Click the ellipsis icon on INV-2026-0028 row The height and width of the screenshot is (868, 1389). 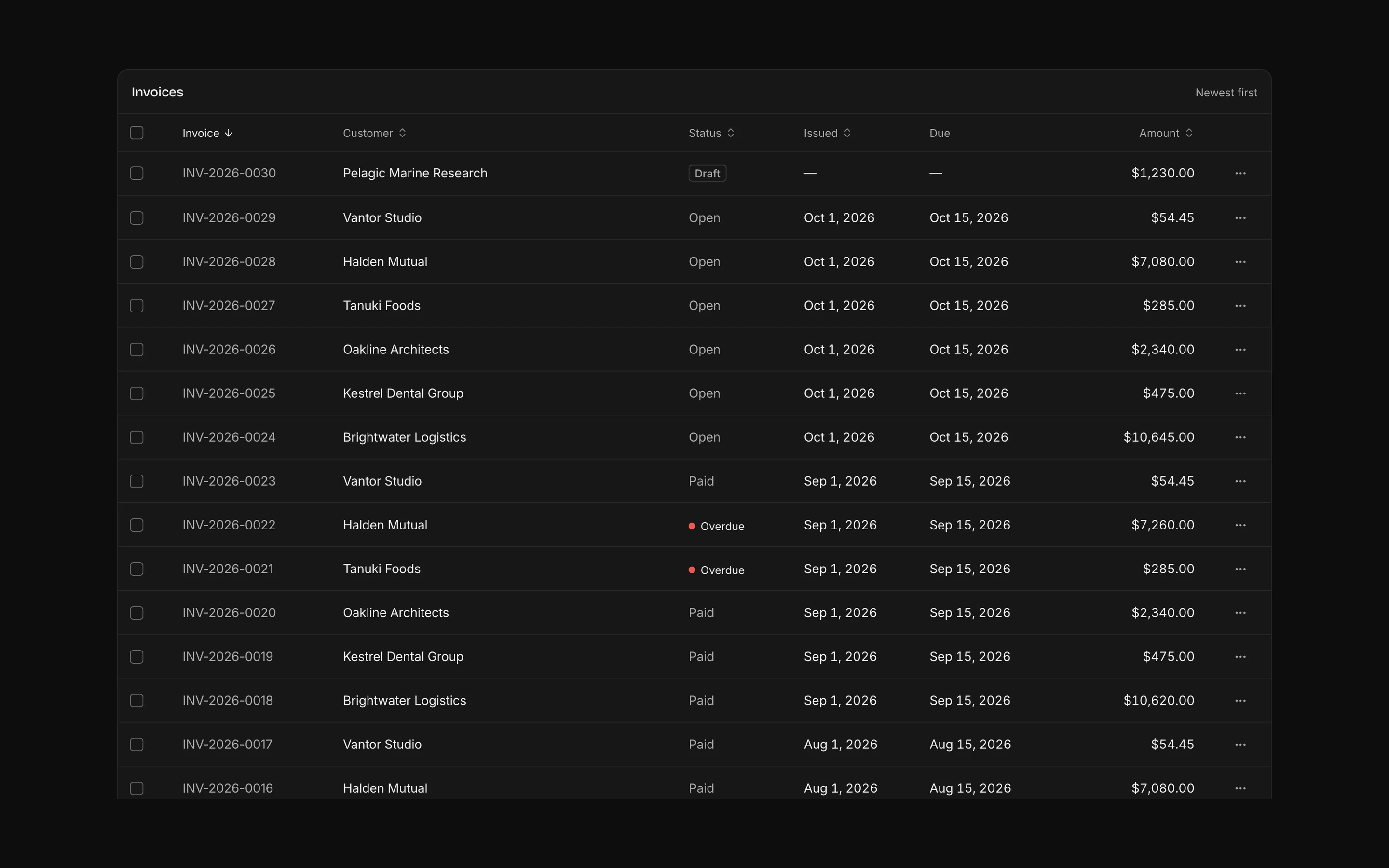[x=1240, y=262]
